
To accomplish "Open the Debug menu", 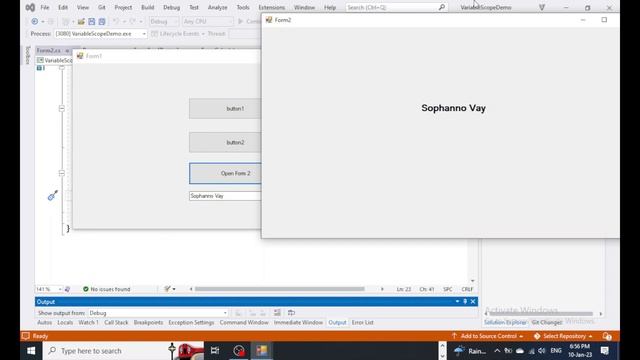I will click(x=171, y=7).
